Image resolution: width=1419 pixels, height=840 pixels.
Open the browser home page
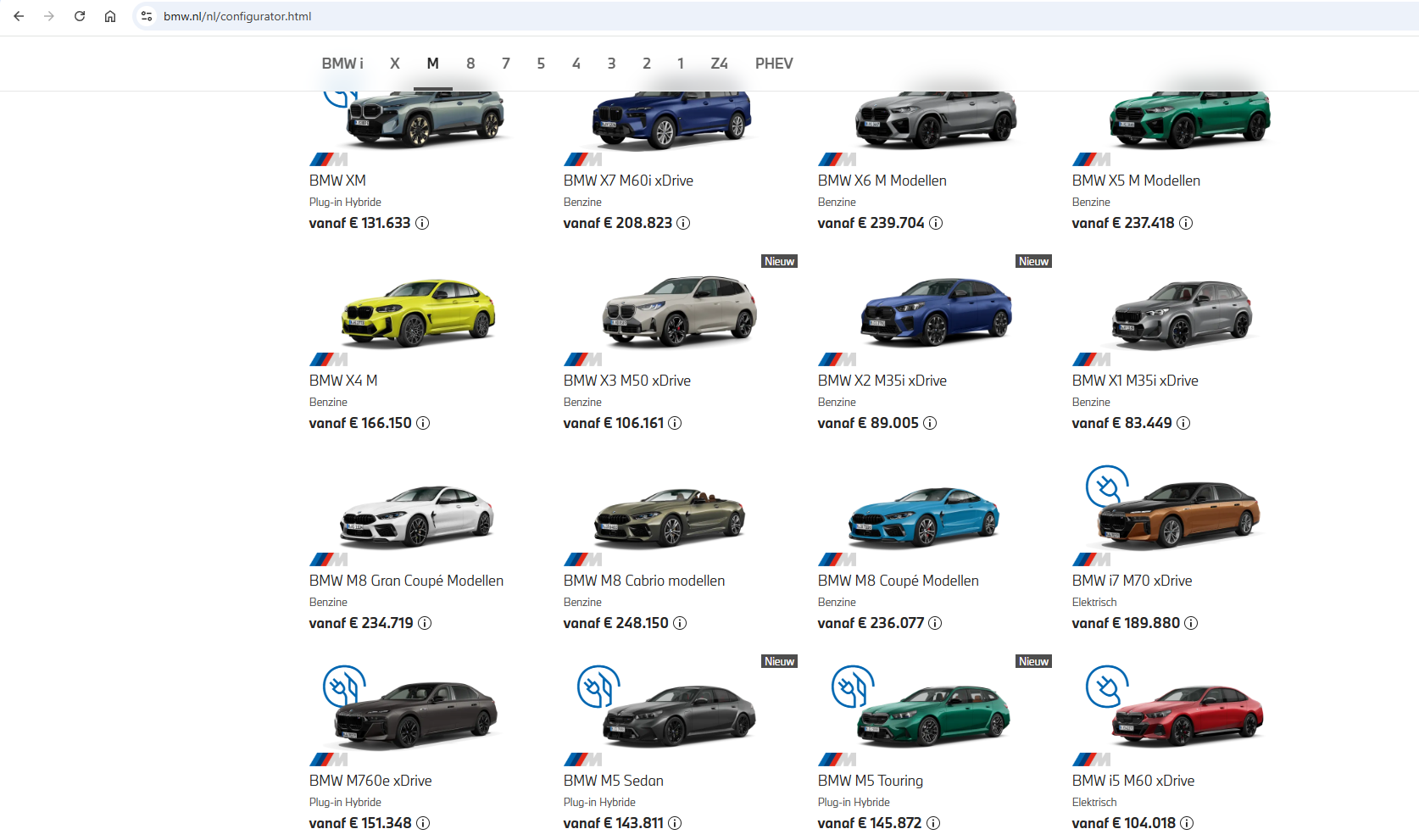tap(110, 16)
